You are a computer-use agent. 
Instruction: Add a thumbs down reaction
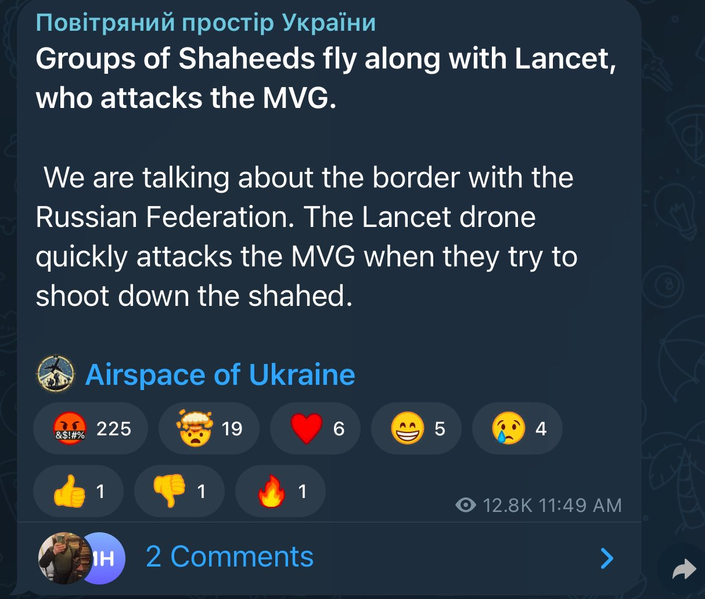click(178, 491)
